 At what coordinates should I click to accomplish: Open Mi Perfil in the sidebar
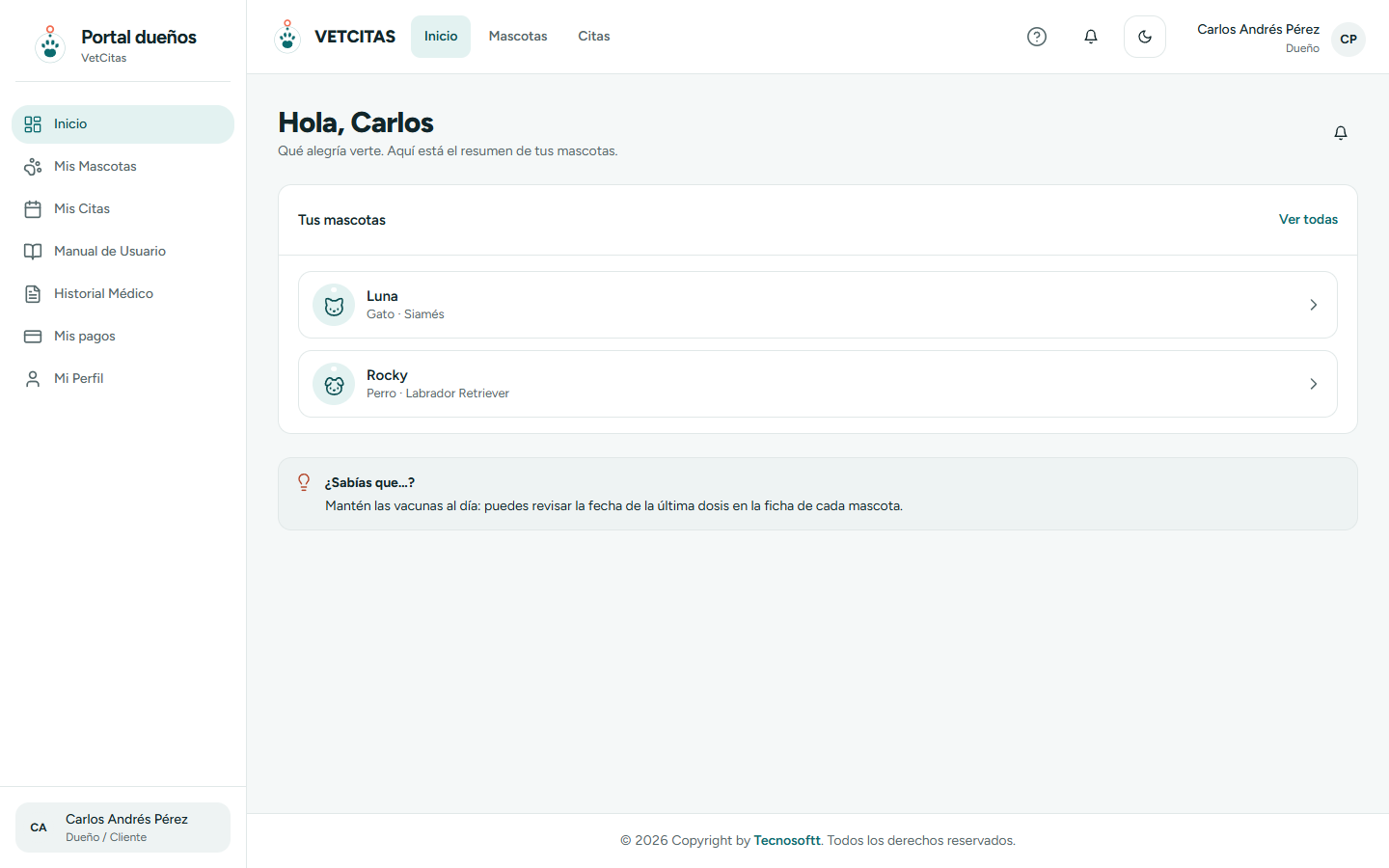click(123, 379)
